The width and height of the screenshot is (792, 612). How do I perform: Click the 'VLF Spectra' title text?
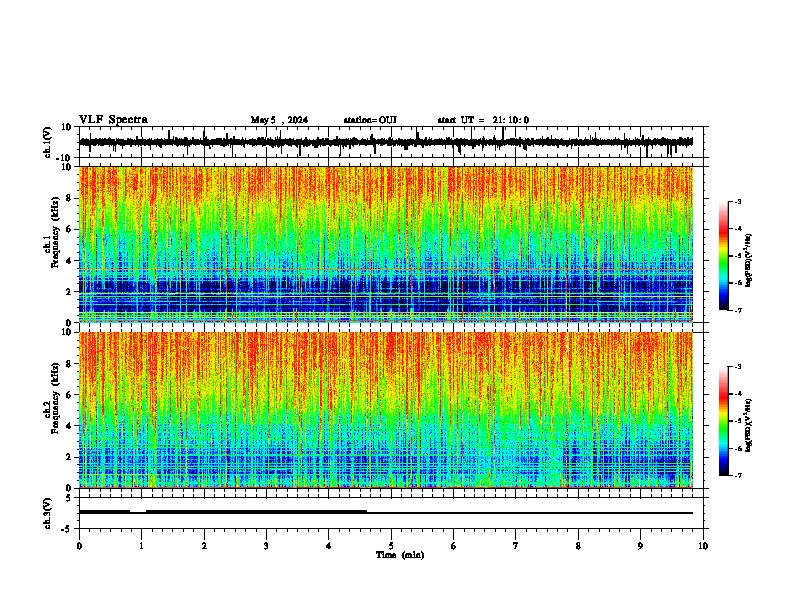[113, 120]
